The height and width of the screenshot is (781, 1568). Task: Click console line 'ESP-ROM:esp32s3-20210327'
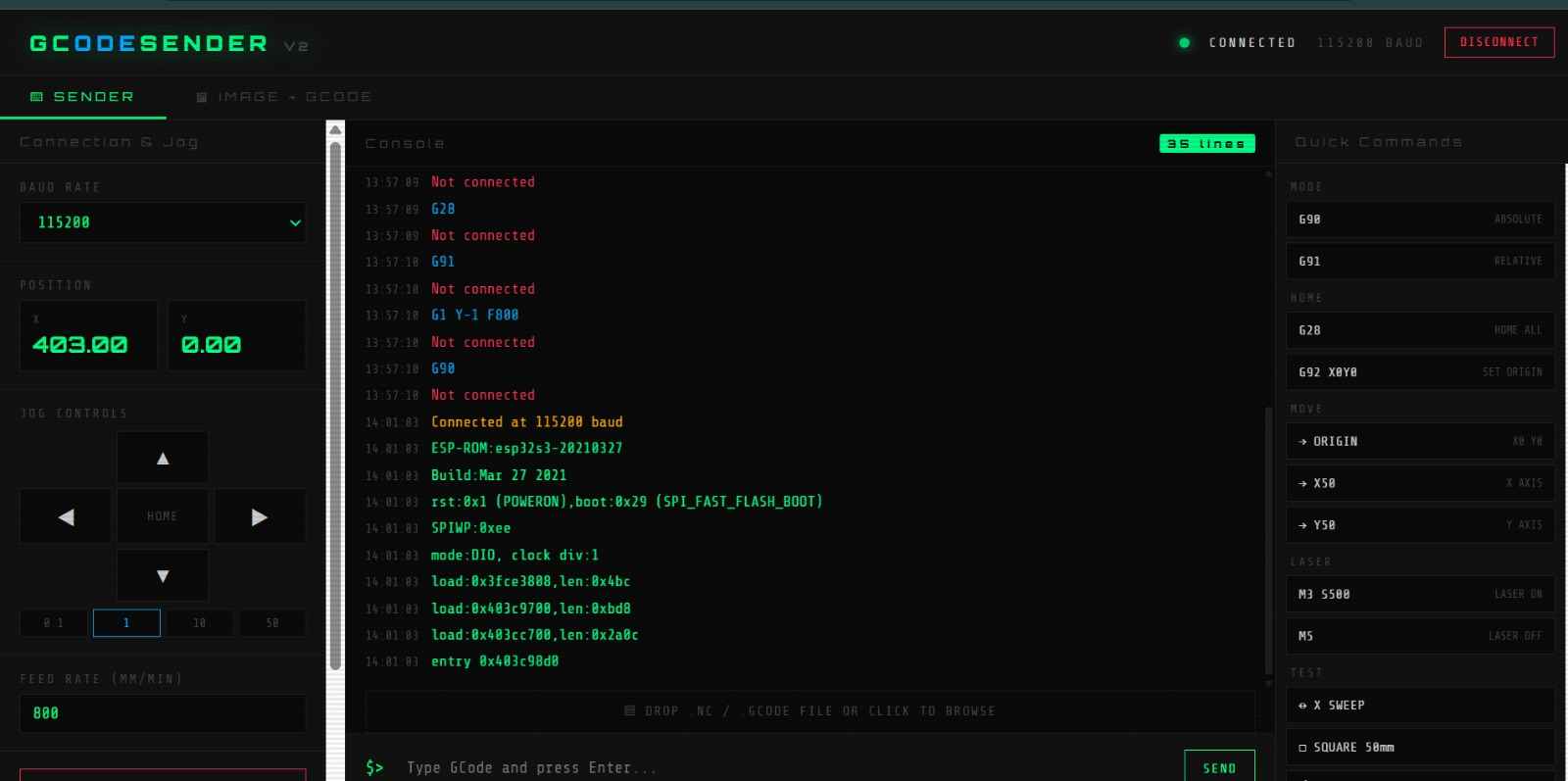[526, 448]
